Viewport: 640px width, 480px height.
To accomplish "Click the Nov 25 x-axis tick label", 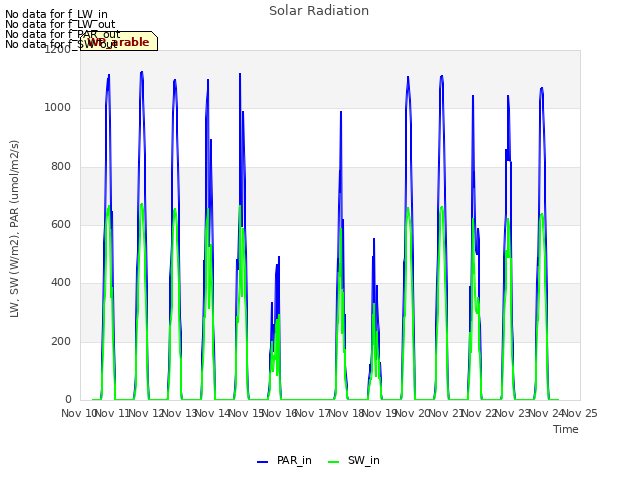I will pyautogui.click(x=580, y=413).
